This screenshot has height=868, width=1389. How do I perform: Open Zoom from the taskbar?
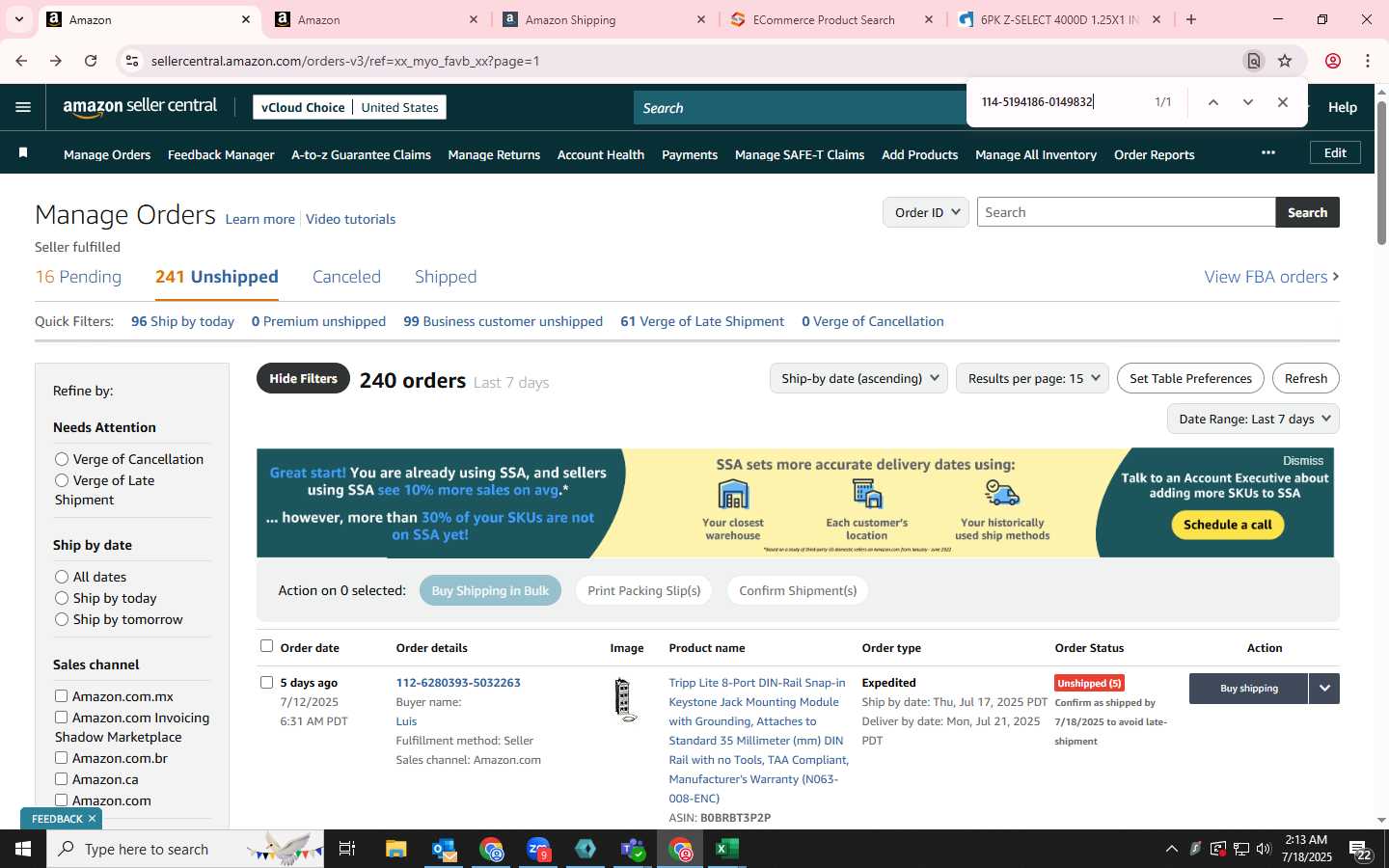(538, 849)
